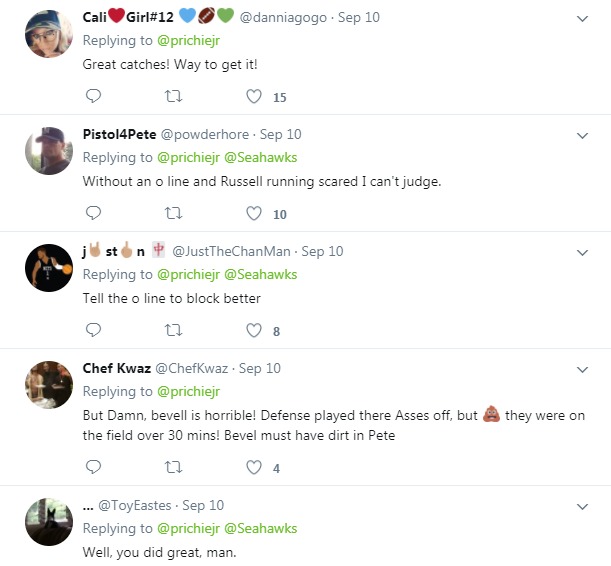Retweet Cali Girl#12's tweet
Screen dimensions: 611x566
tap(173, 97)
